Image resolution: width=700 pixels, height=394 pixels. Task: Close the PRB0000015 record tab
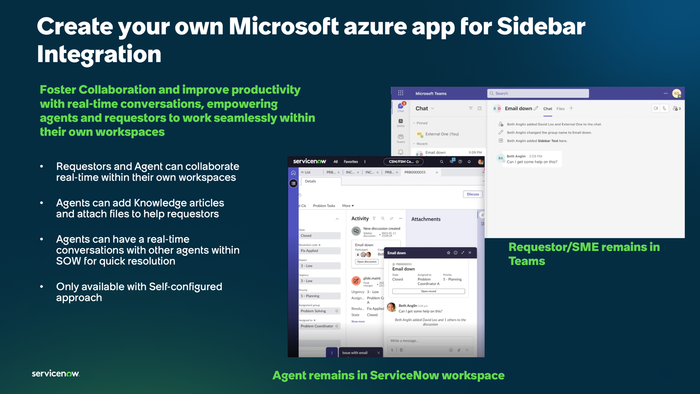[x=437, y=172]
